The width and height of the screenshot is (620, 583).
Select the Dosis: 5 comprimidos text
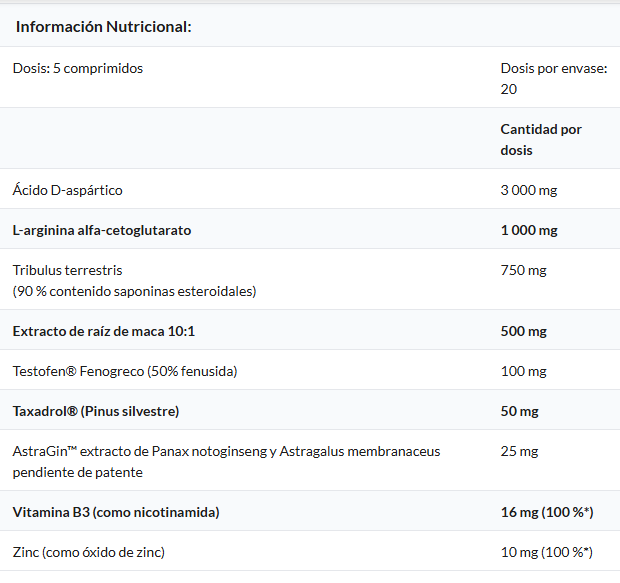point(78,68)
